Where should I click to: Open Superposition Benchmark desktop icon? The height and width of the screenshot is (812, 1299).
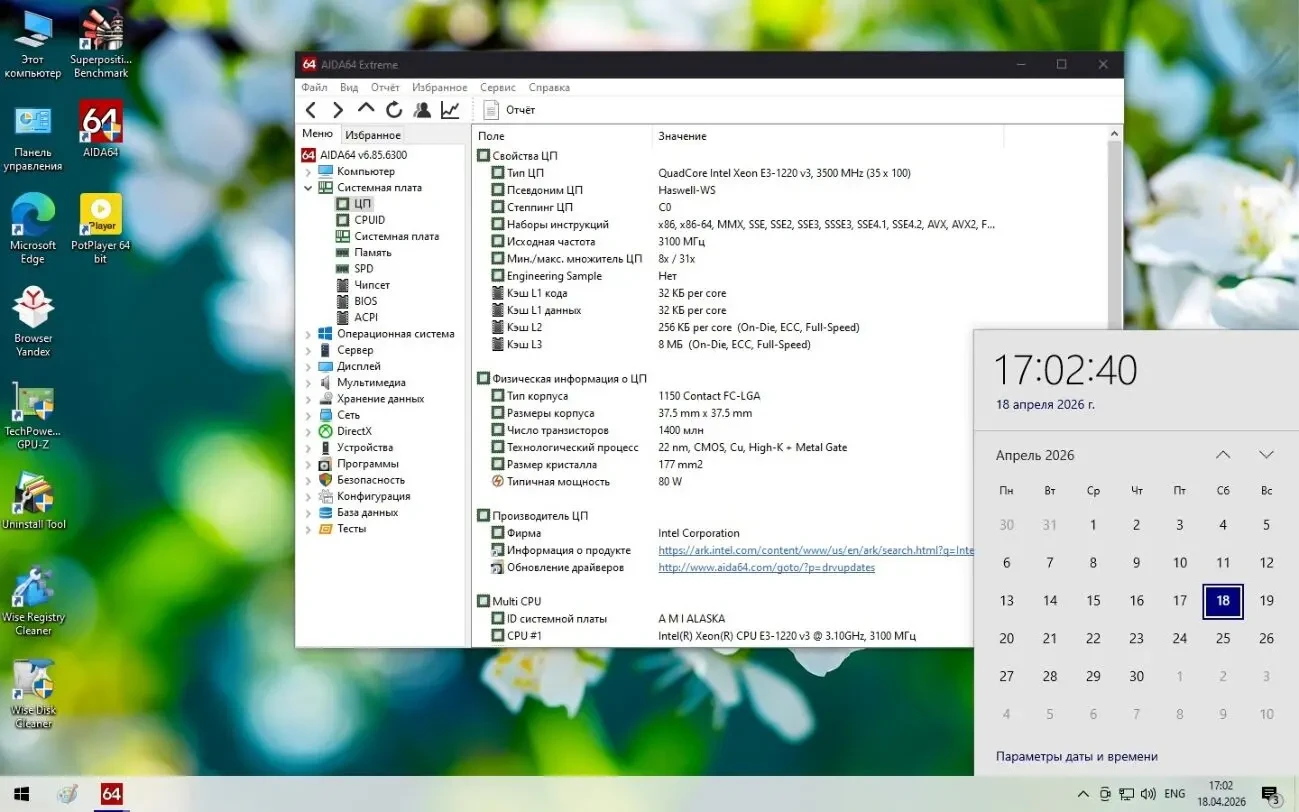(101, 43)
